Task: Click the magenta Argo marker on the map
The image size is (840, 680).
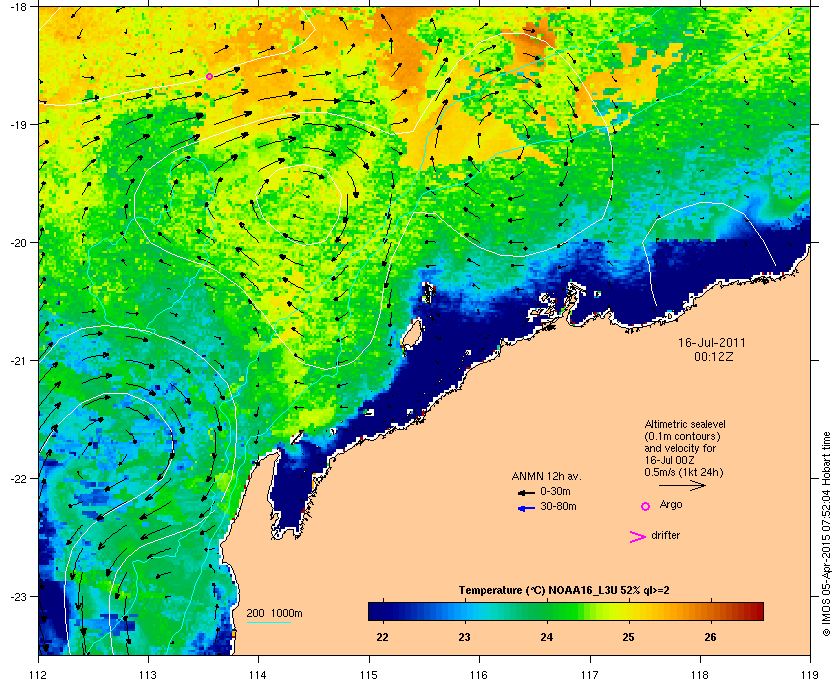Action: point(209,77)
